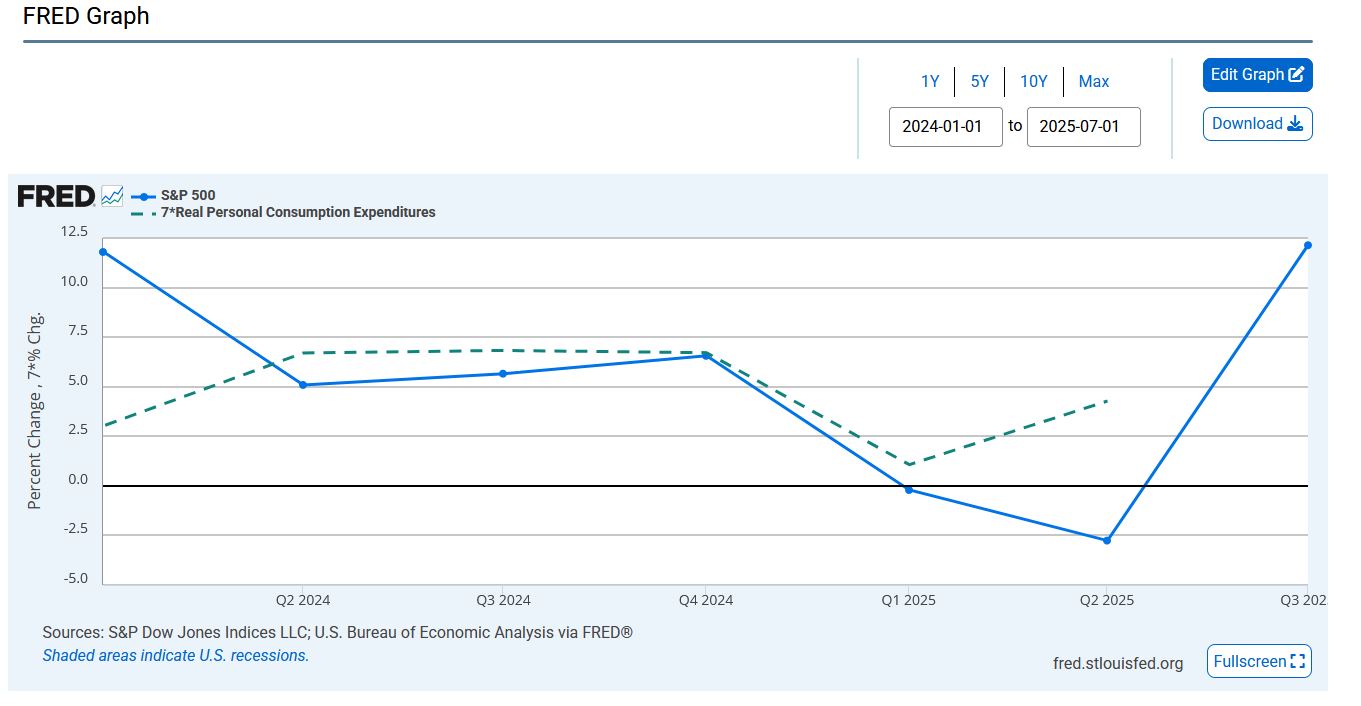Click 'Shaded areas indicate U.S. recessions' link
The height and width of the screenshot is (706, 1361).
click(175, 656)
